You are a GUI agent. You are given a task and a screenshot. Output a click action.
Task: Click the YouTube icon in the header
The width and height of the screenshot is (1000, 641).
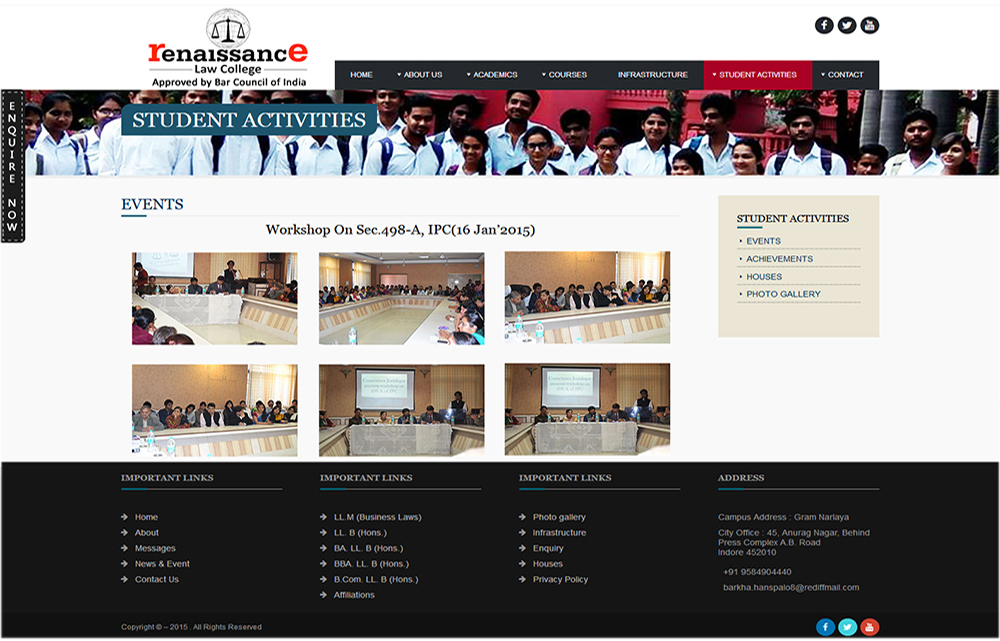870,25
